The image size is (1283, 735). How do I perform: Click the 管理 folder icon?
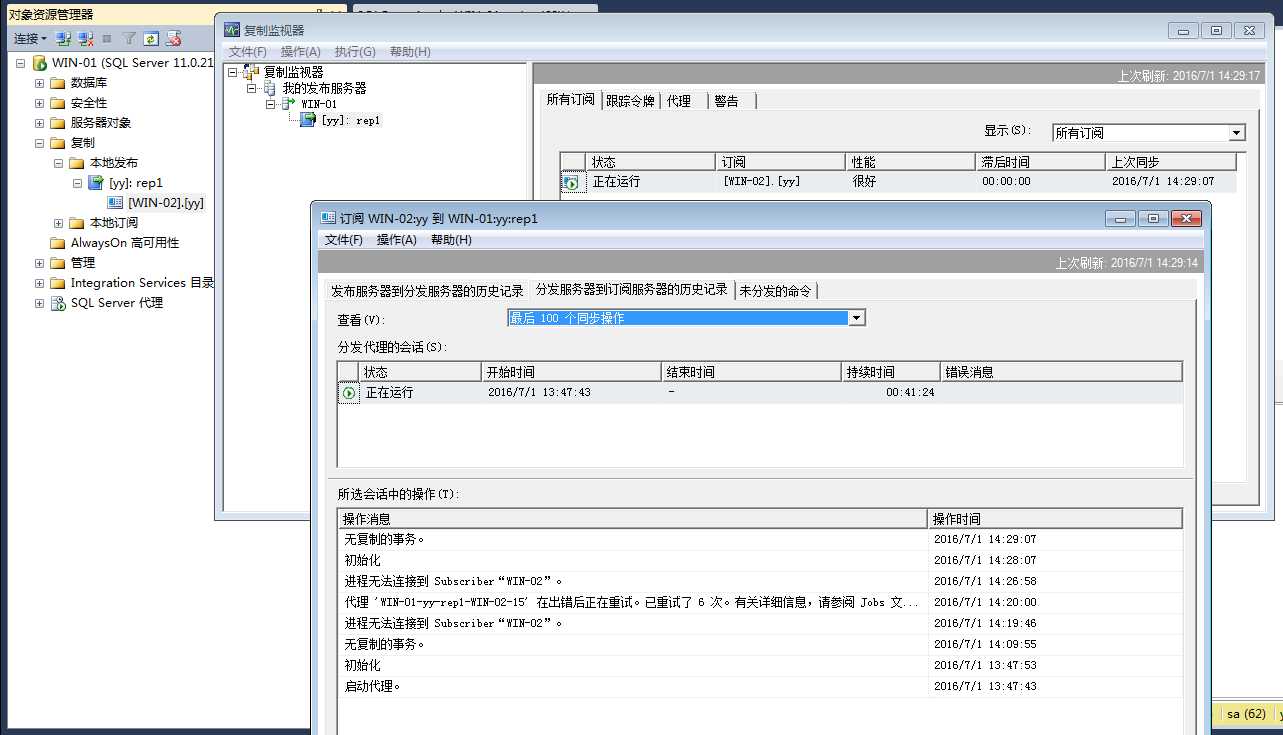[x=58, y=263]
